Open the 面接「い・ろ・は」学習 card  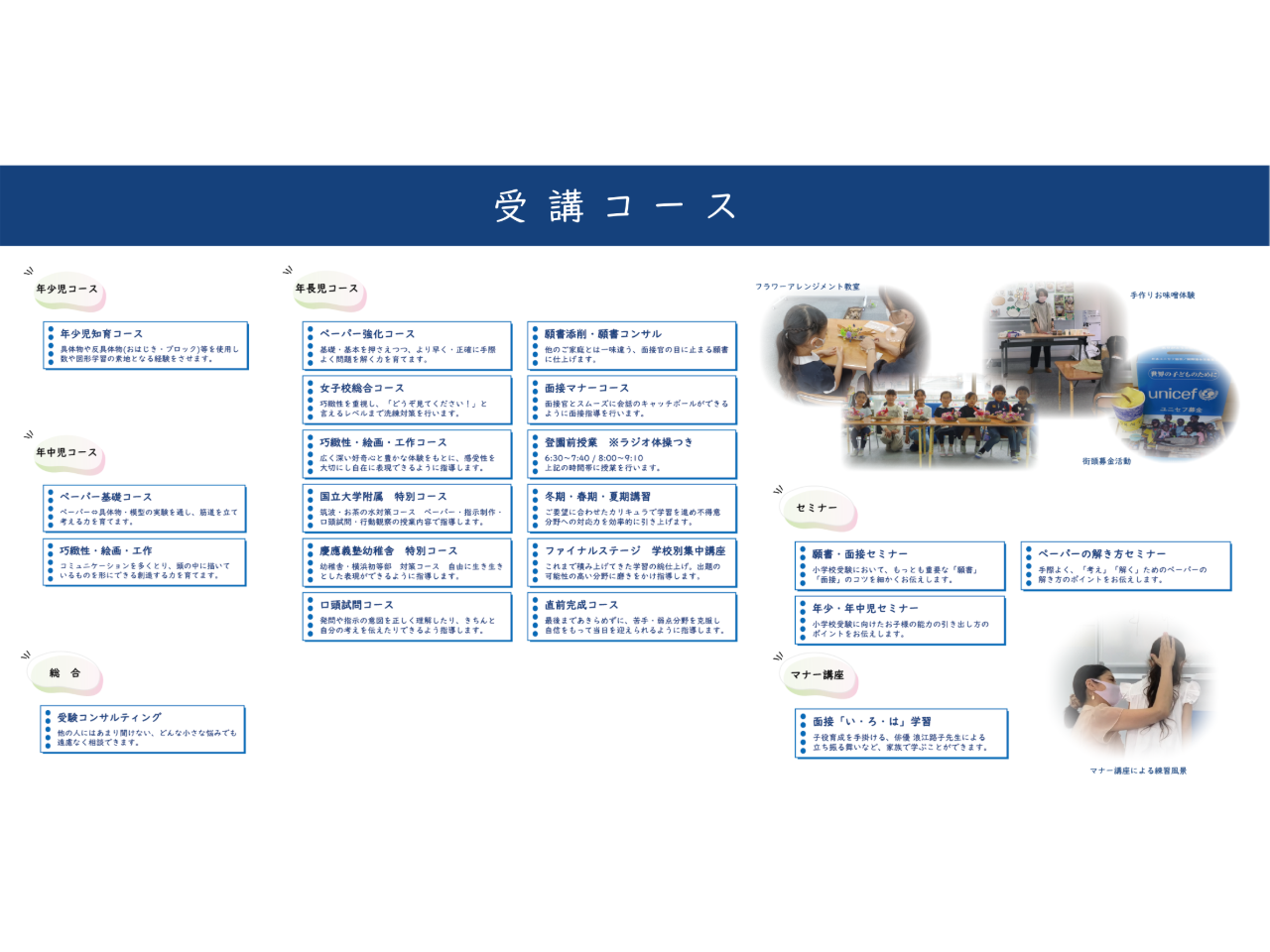point(902,733)
